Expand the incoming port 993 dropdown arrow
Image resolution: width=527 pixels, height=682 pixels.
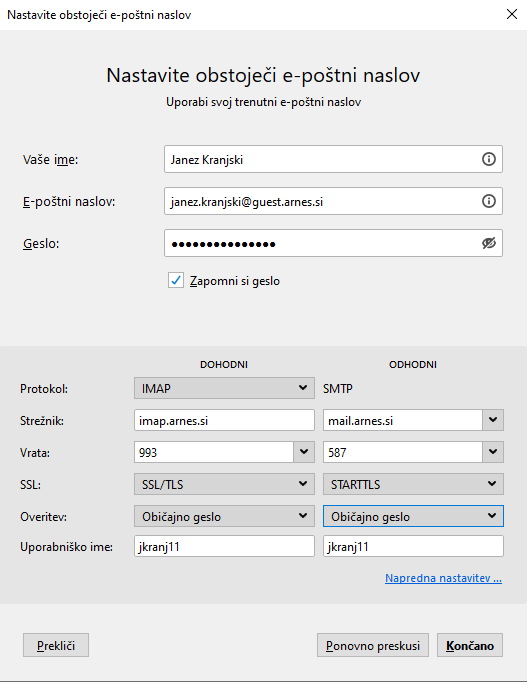[x=304, y=452]
